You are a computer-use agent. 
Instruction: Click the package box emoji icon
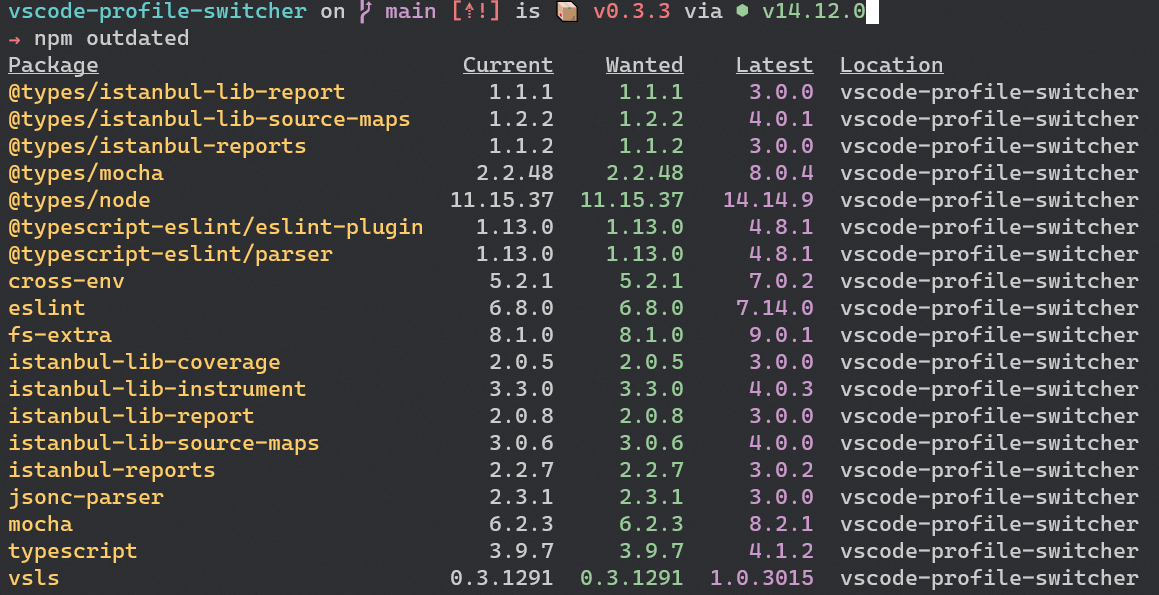(566, 12)
